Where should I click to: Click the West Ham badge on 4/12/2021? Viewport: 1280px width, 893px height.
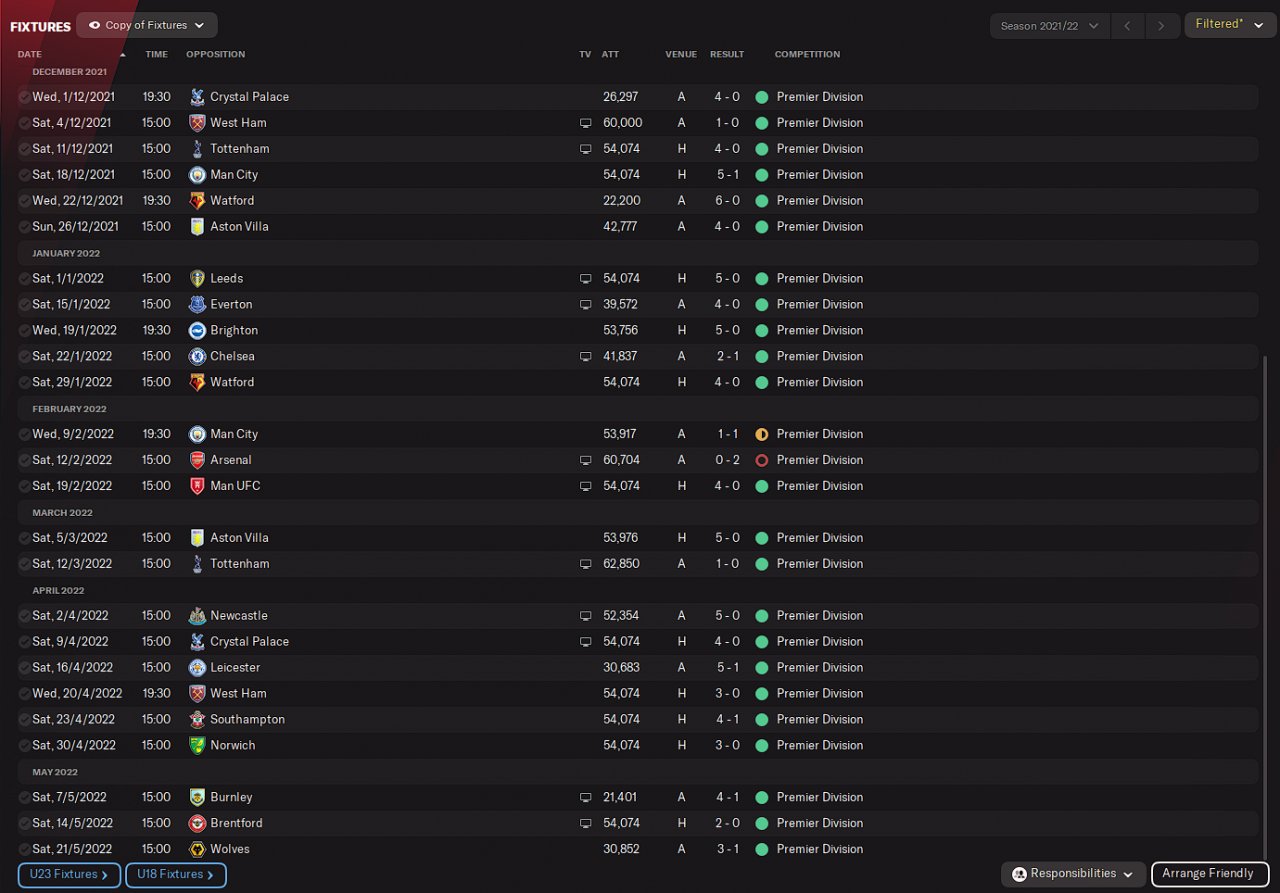coord(197,123)
